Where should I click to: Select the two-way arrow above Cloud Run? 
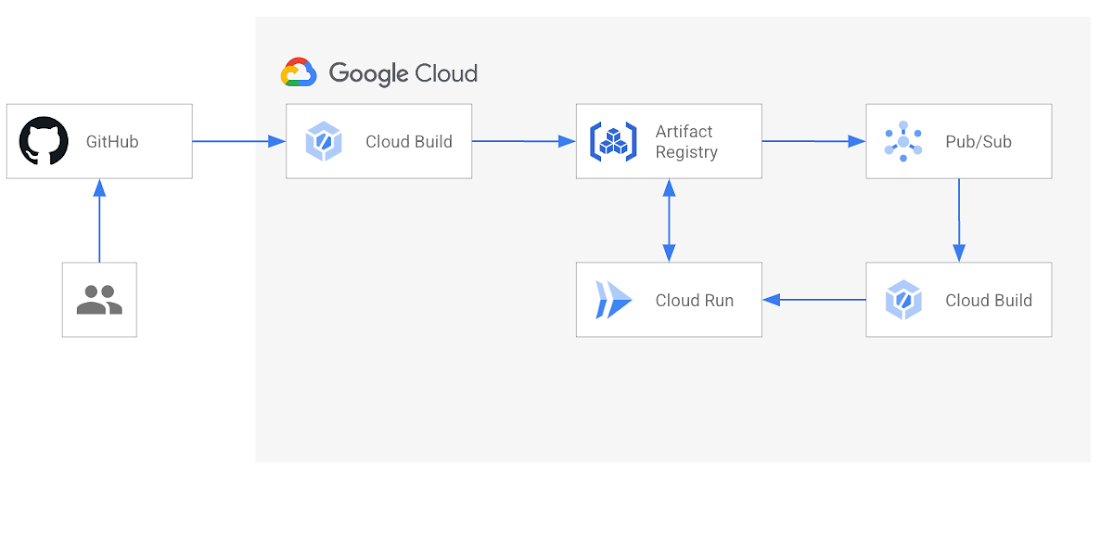(668, 221)
